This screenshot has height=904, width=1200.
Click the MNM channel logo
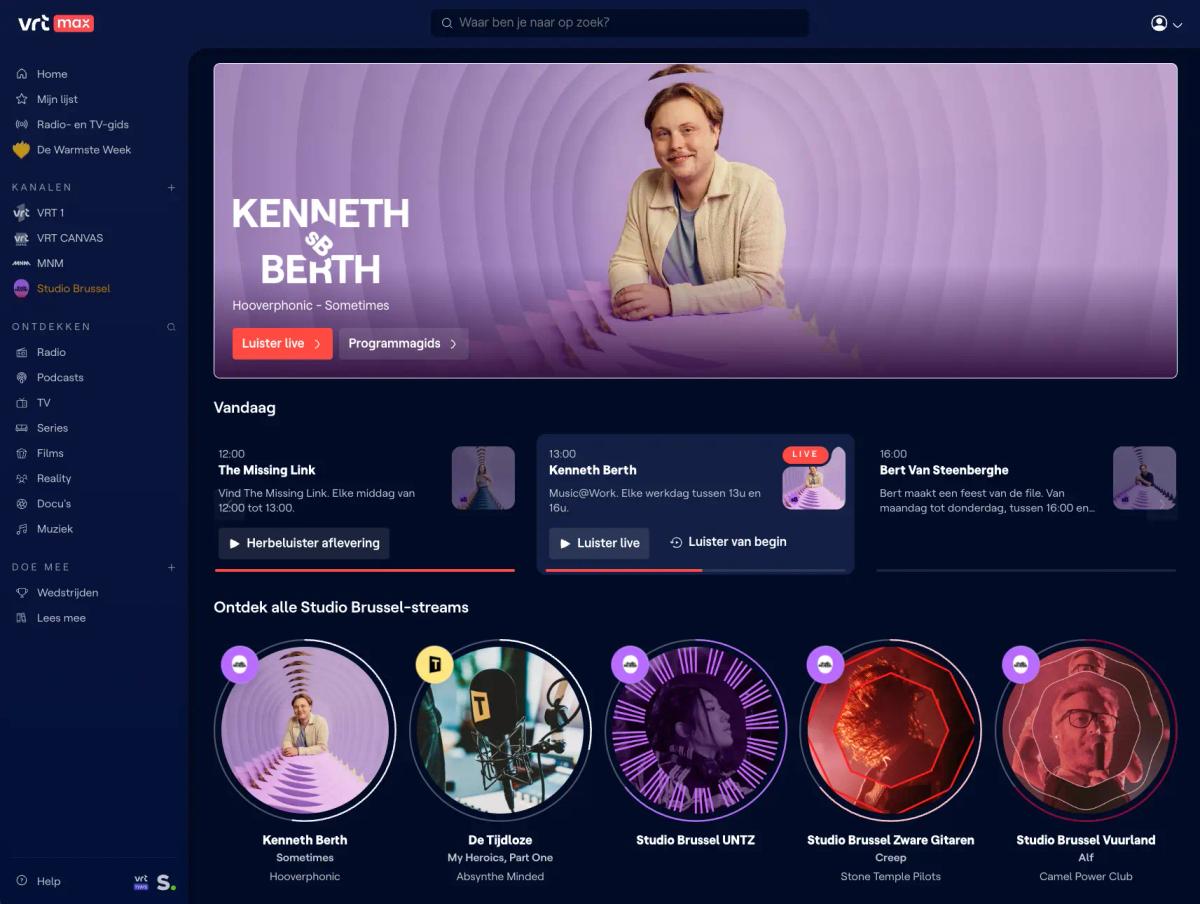tap(21, 263)
